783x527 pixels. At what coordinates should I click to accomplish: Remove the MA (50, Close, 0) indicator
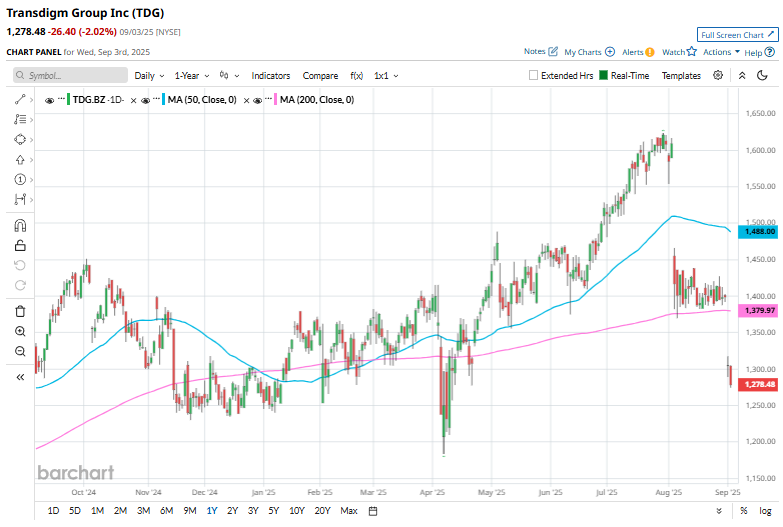(x=246, y=100)
